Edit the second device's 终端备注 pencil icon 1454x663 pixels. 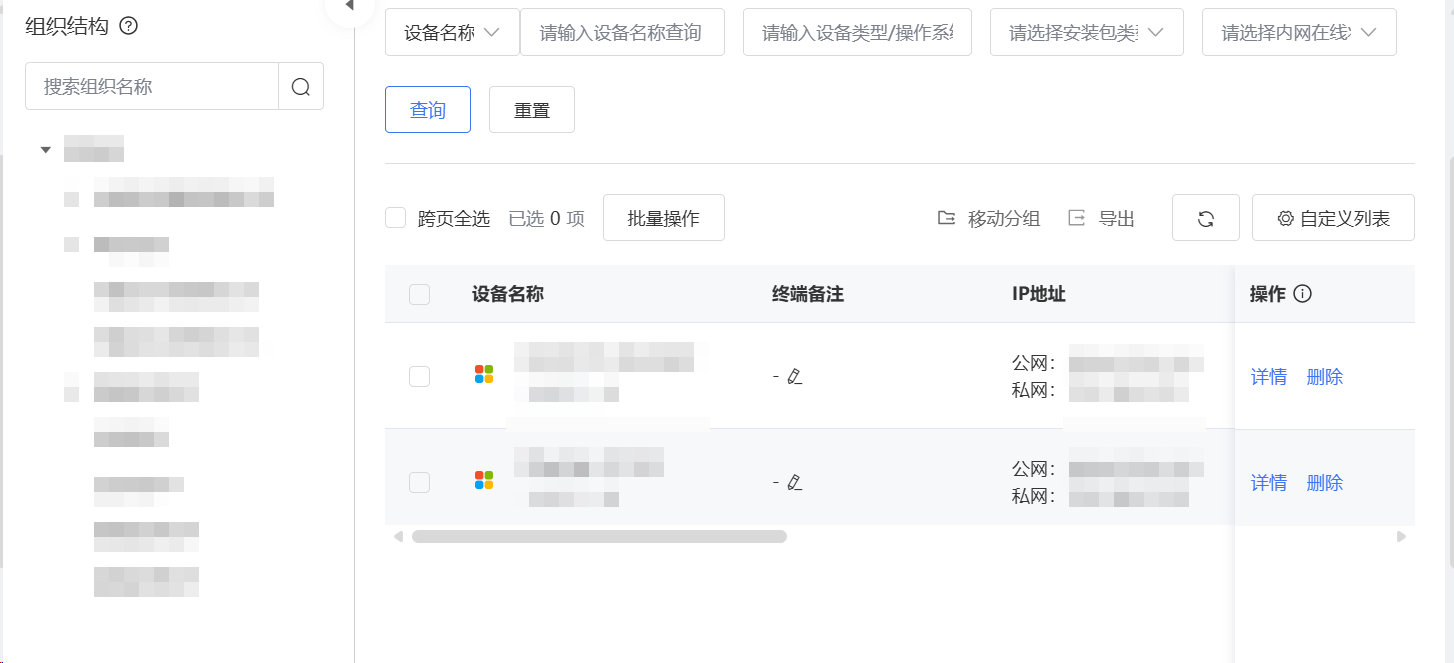(x=795, y=483)
